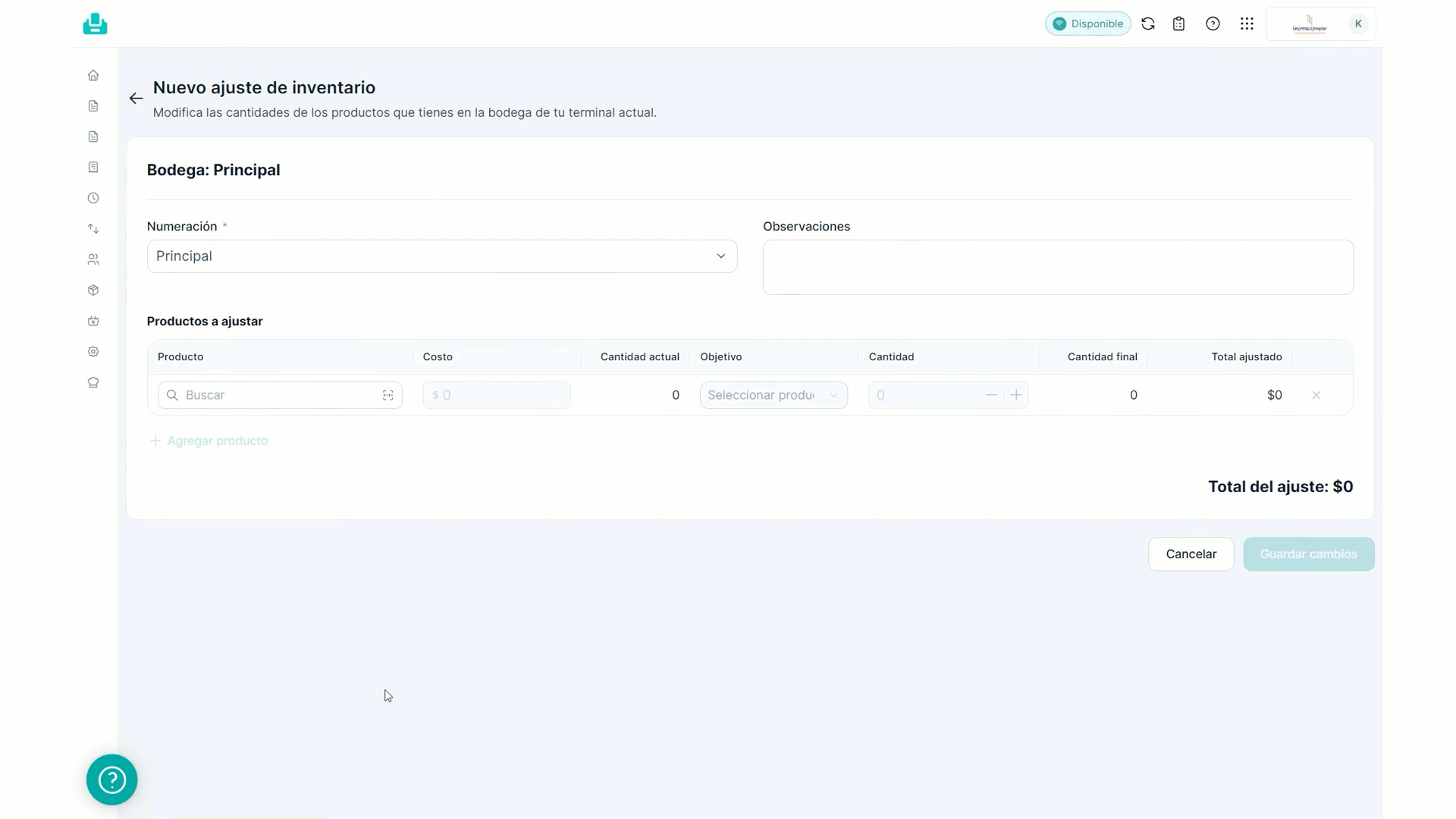The image size is (1456, 819).
Task: Click the Cancelar button
Action: pos(1191,554)
